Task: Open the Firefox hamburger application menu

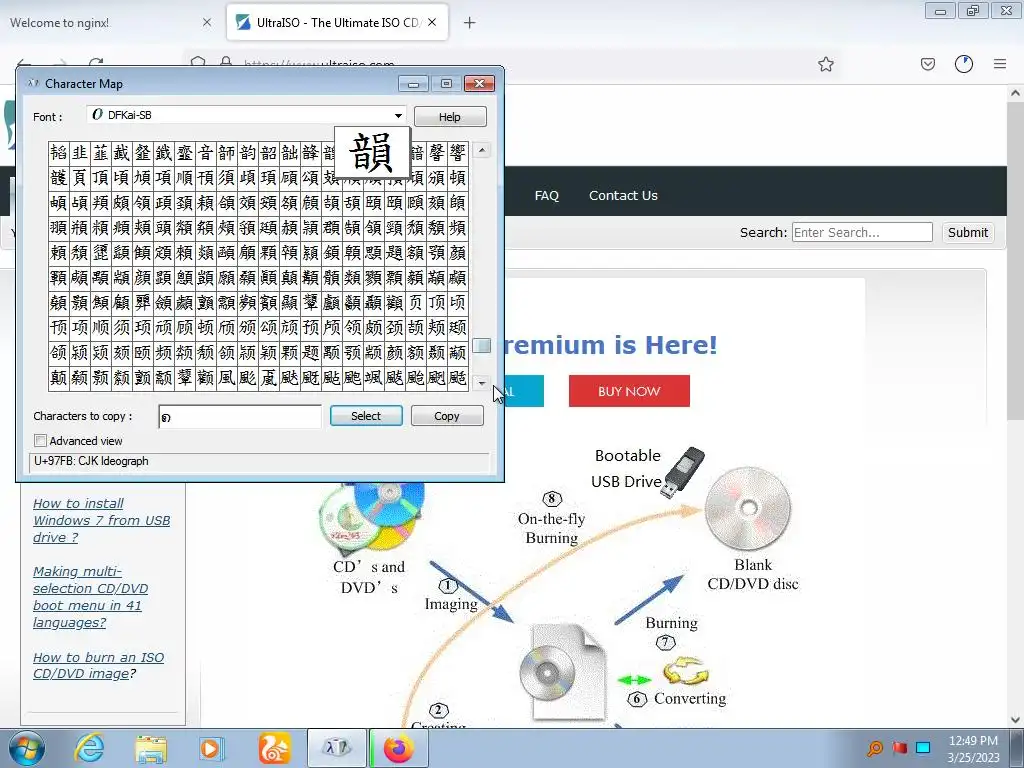Action: (x=1000, y=64)
